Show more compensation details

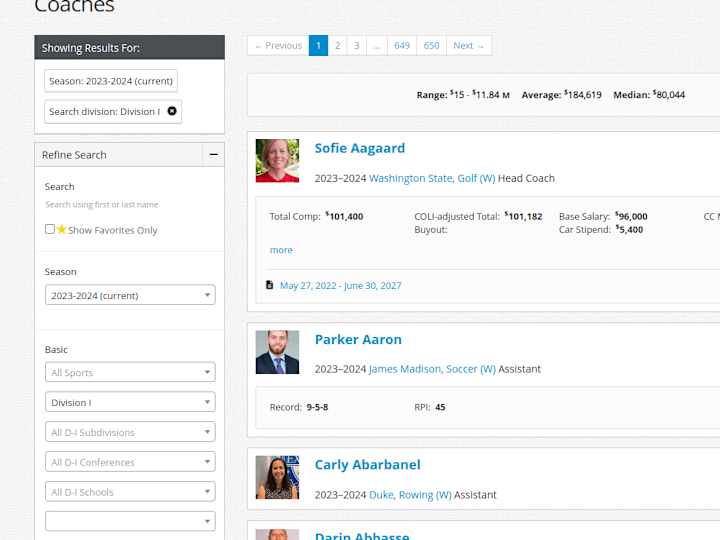point(281,250)
